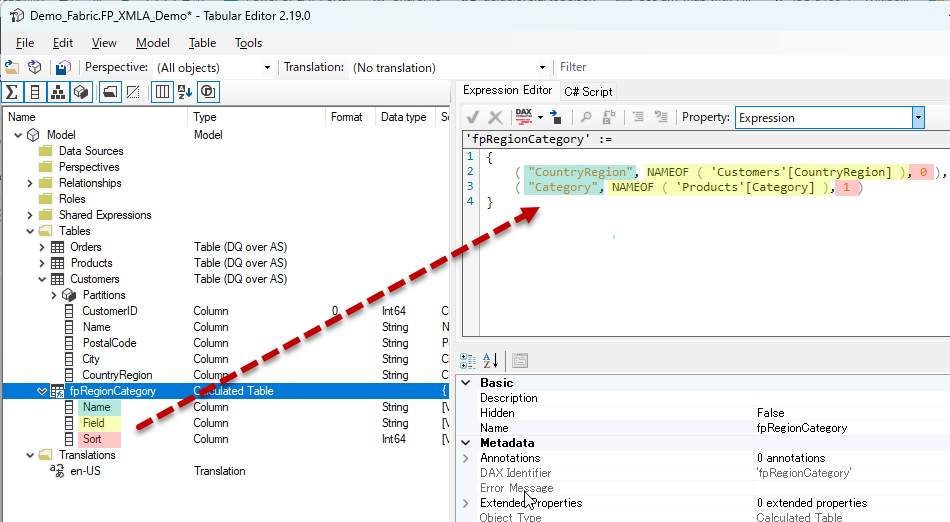
Task: Collapse the Model root node
Action: click(18, 135)
